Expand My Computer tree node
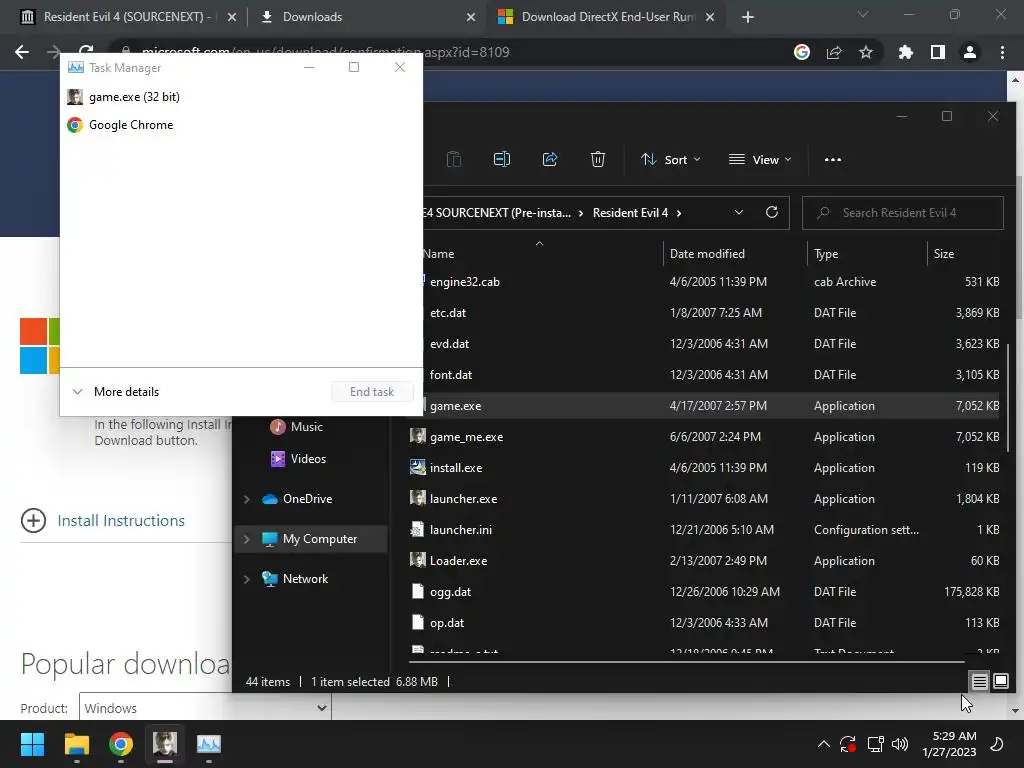 (247, 539)
